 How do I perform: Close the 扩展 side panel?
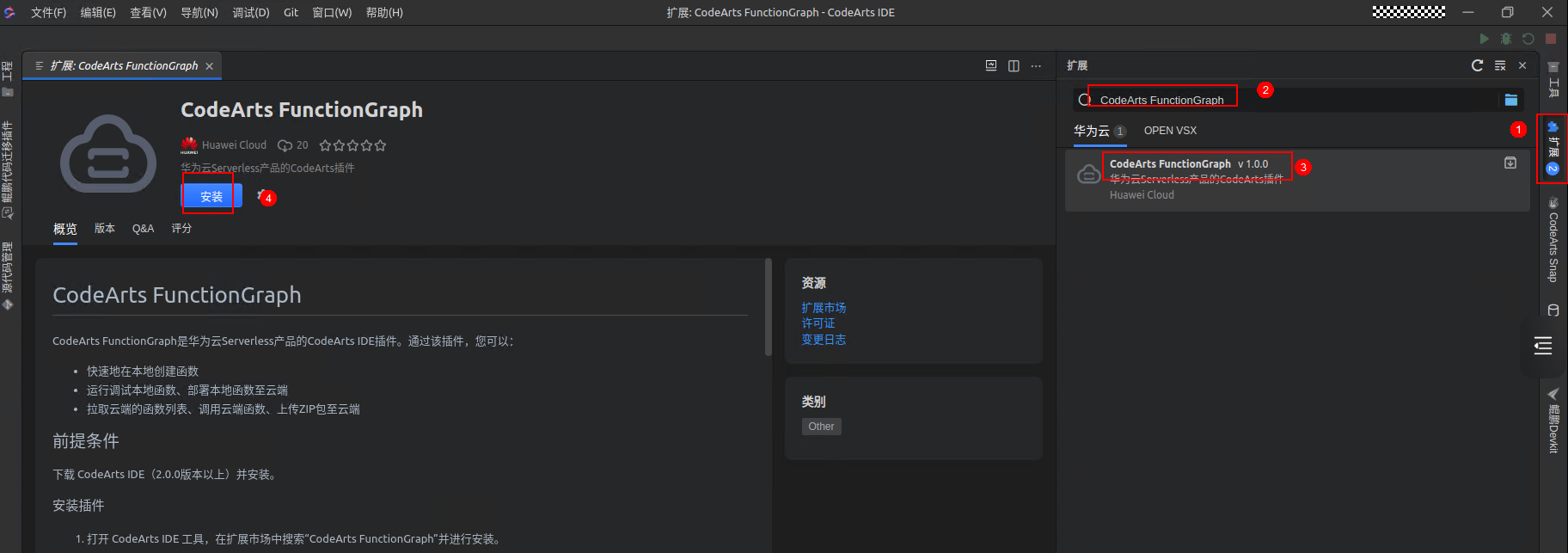(1522, 65)
